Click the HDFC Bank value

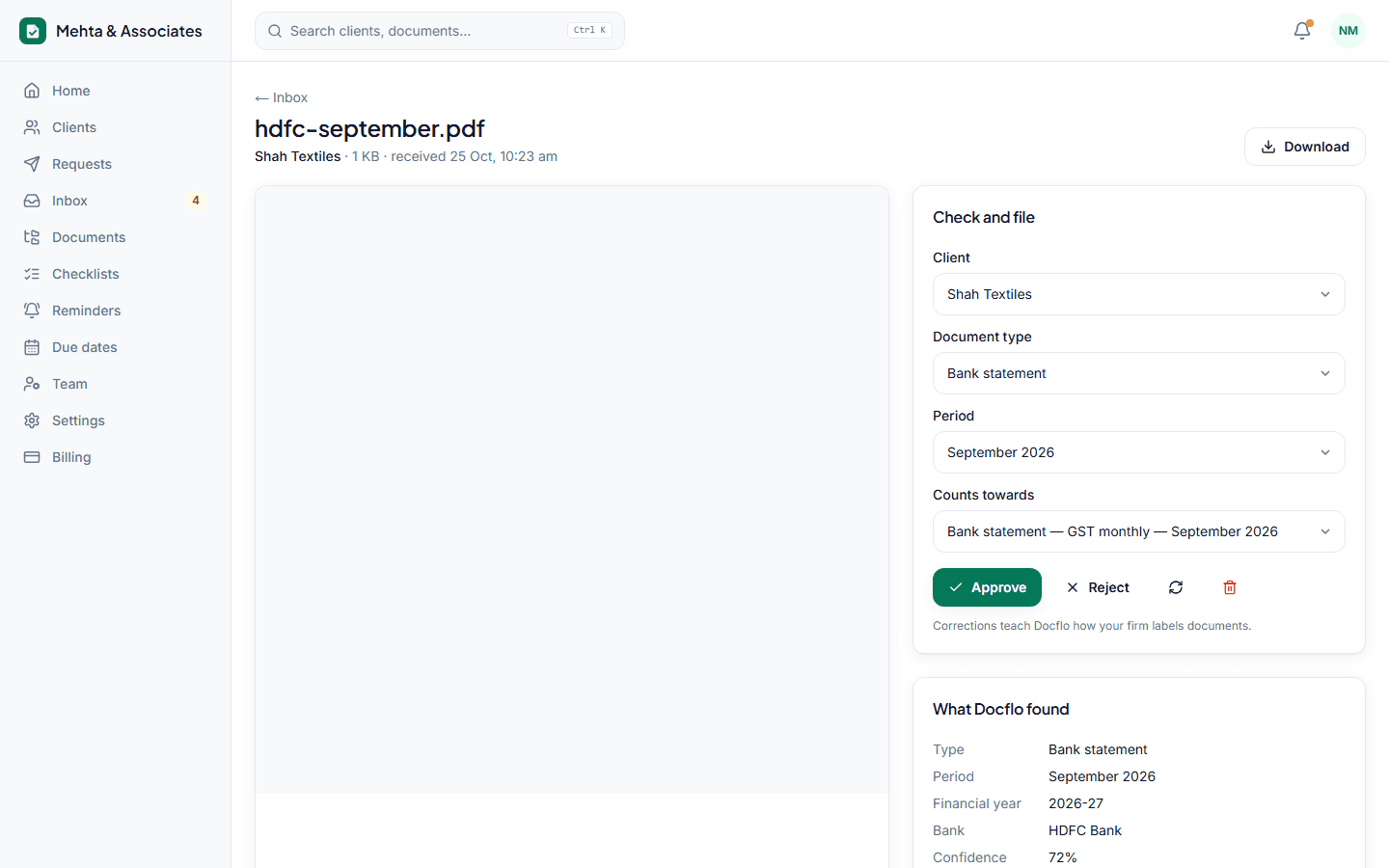pyautogui.click(x=1085, y=830)
